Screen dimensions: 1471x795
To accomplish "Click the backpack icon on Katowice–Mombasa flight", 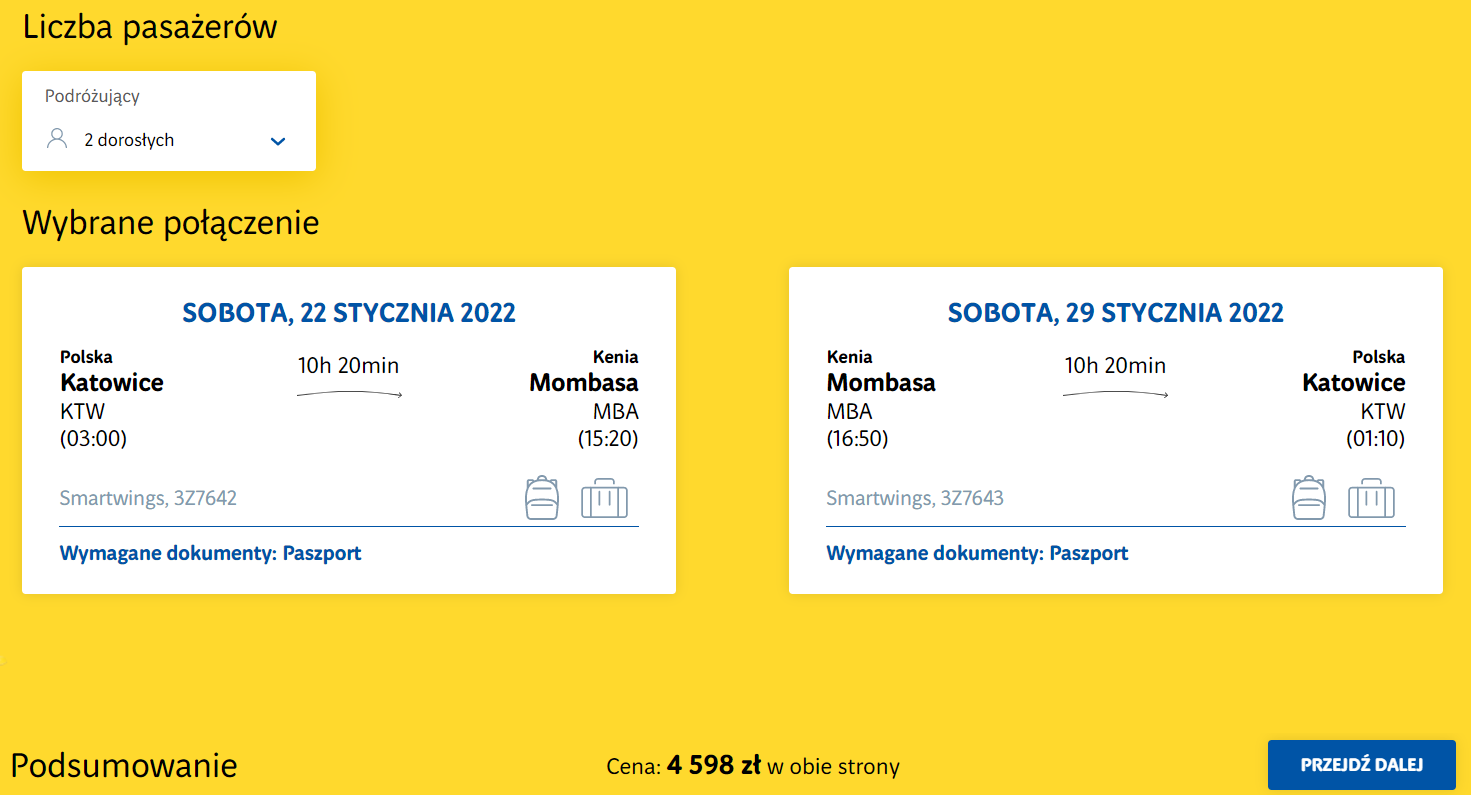I will 542,498.
